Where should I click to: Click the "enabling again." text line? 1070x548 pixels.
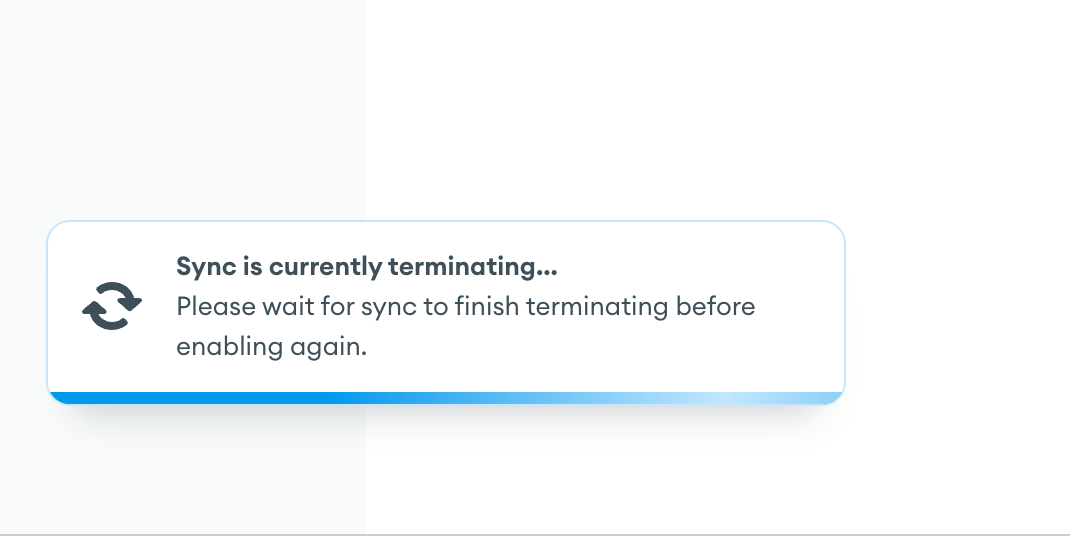tap(272, 347)
